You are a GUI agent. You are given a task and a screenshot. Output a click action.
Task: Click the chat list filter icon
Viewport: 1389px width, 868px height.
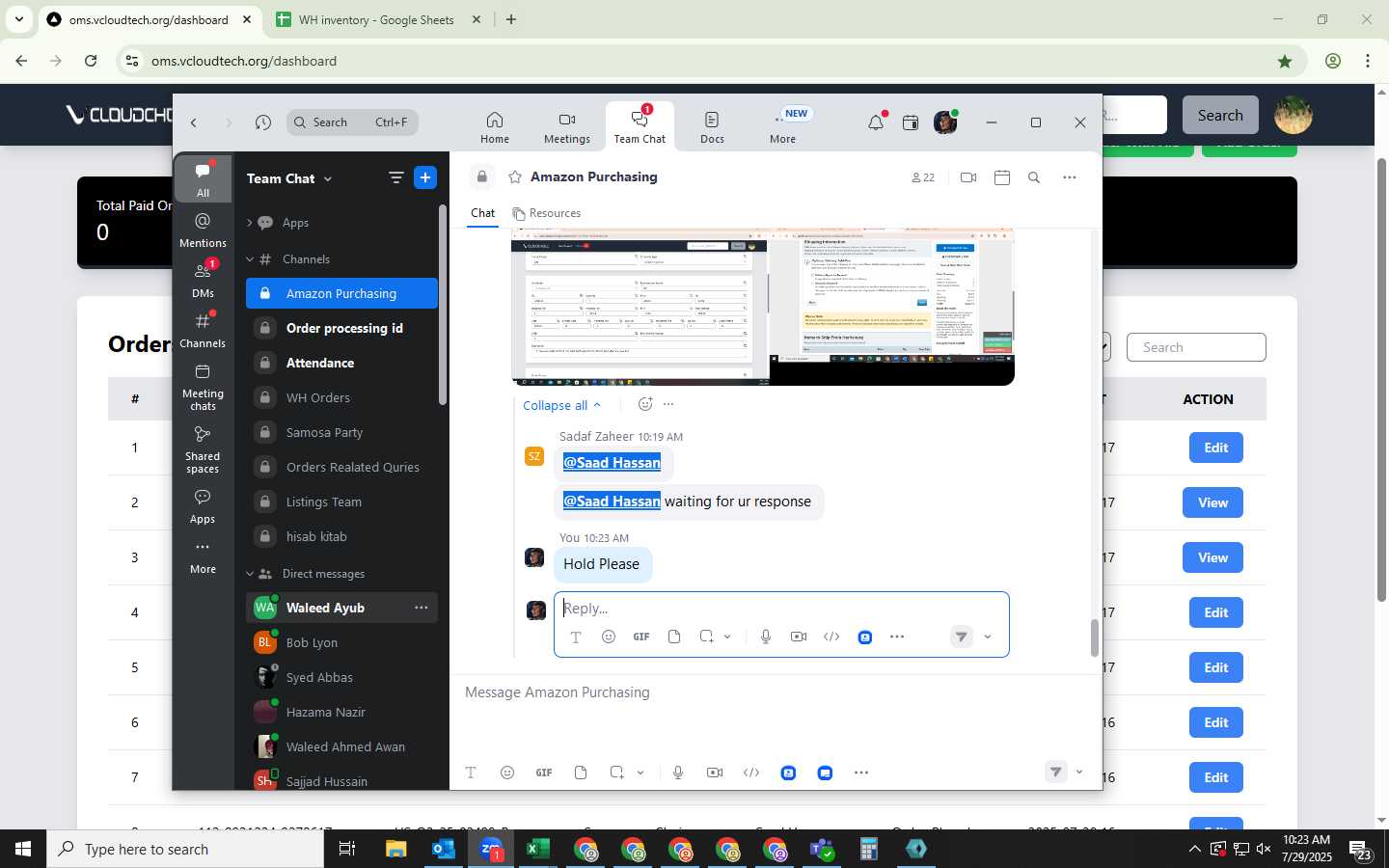click(395, 177)
